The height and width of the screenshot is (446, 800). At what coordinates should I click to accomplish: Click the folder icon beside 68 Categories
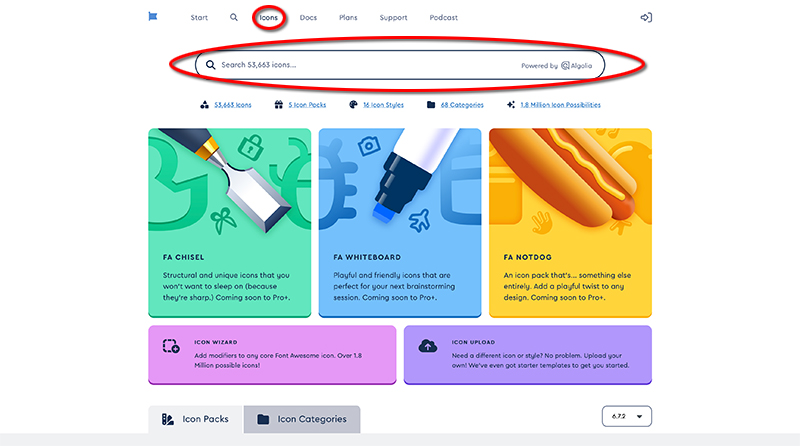[430, 104]
